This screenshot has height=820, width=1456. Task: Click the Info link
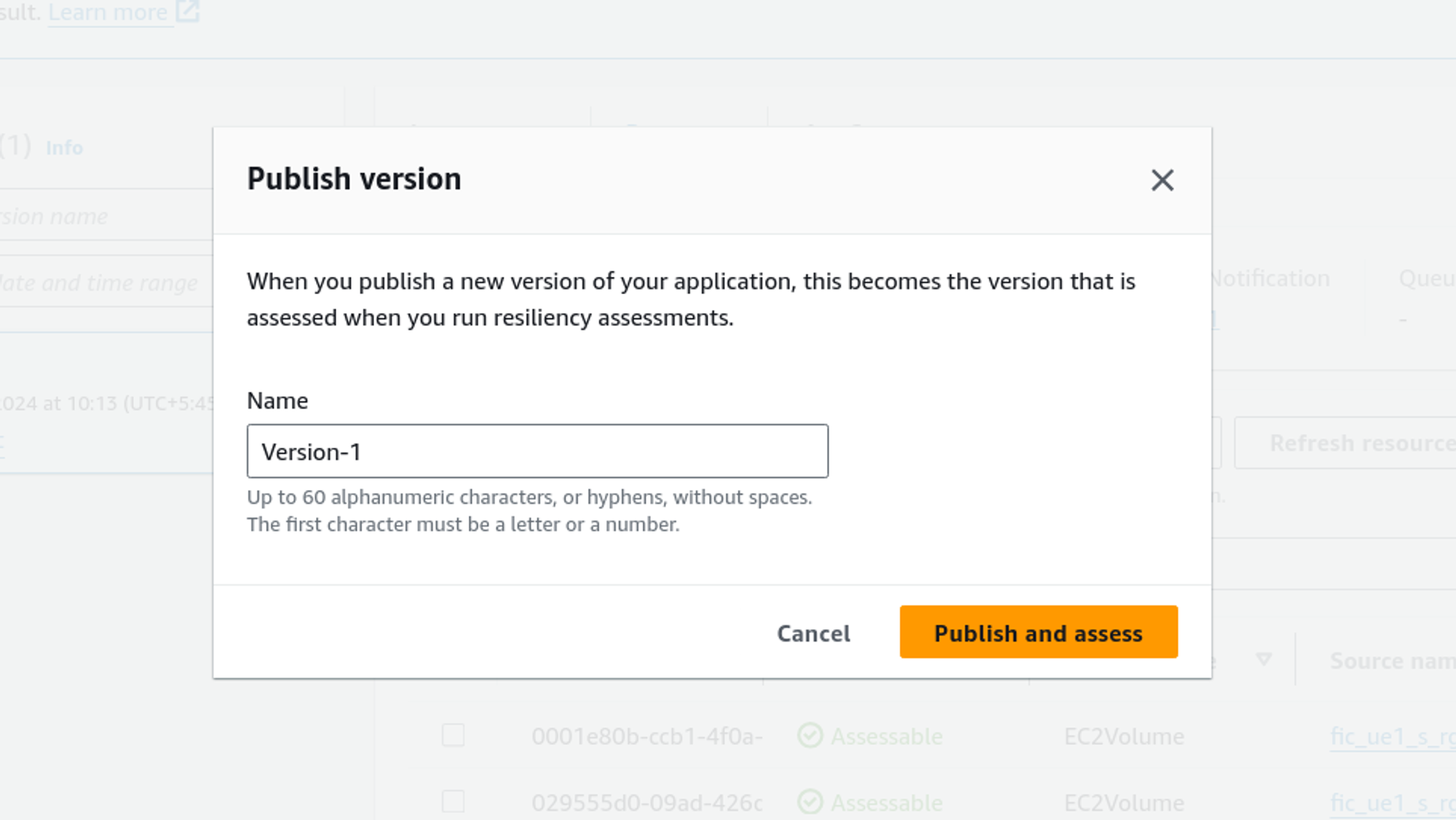[64, 148]
